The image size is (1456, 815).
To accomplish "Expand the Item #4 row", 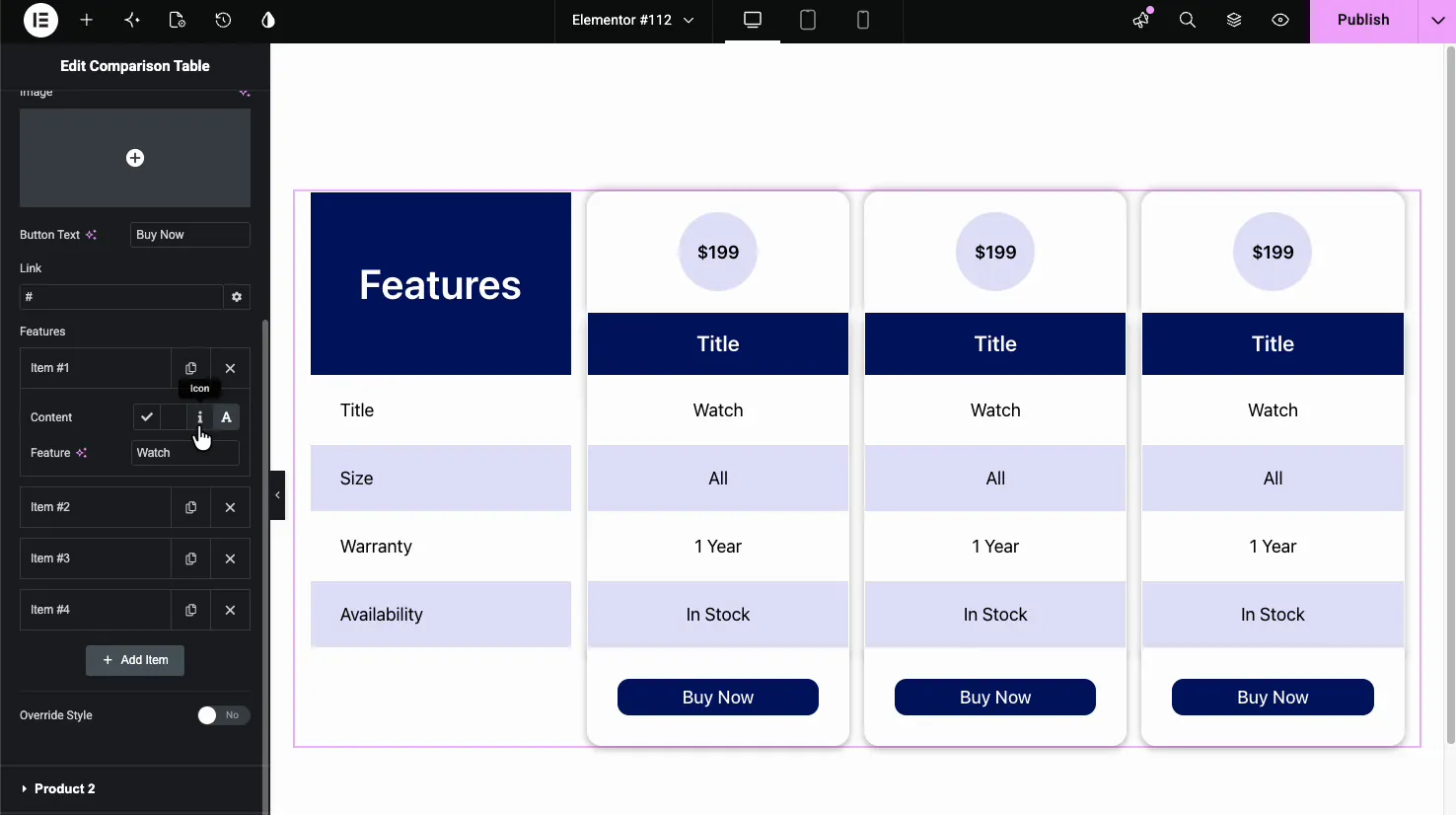I will click(x=96, y=610).
